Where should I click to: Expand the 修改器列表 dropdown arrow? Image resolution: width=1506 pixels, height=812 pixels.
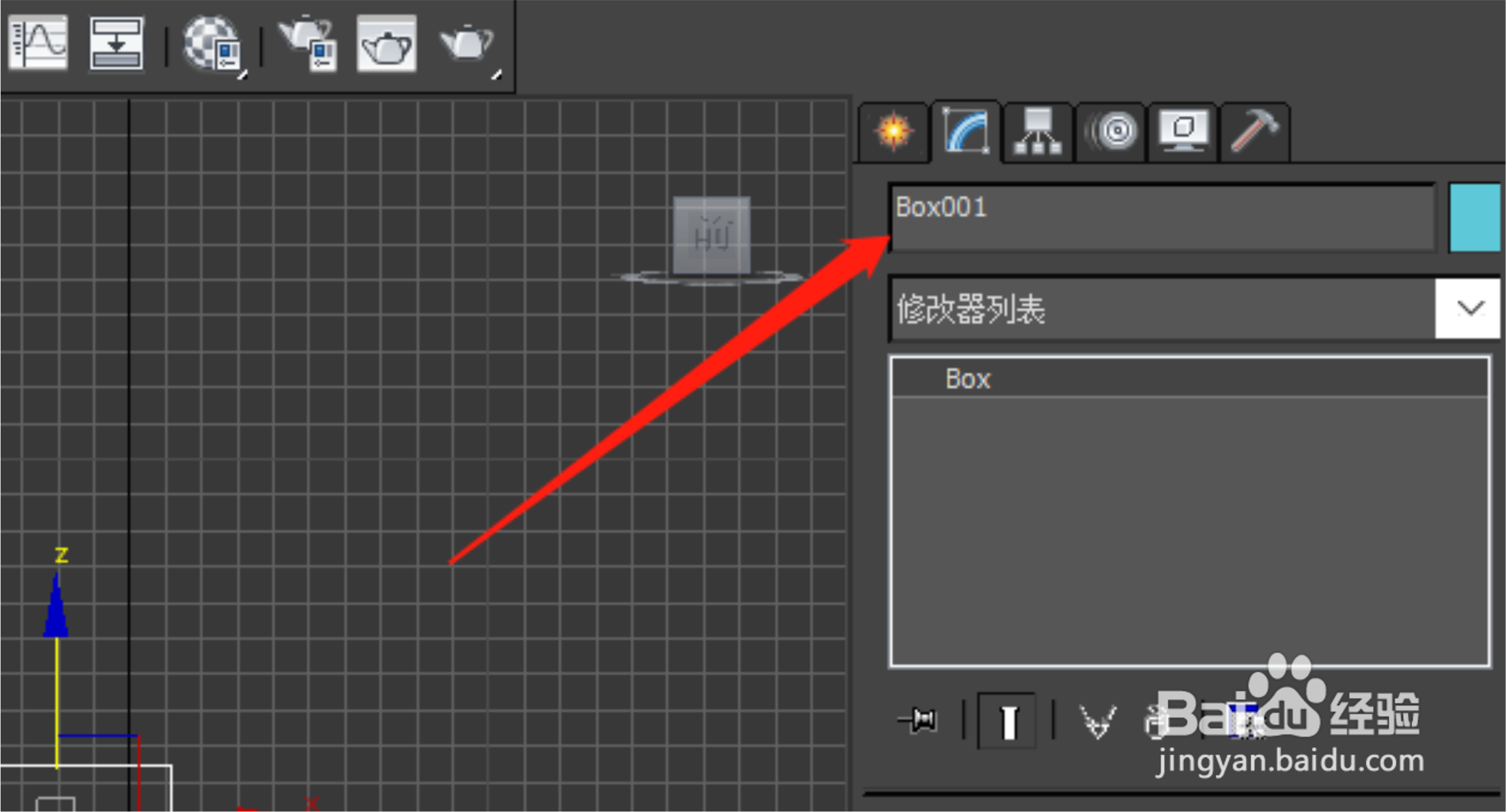pyautogui.click(x=1469, y=309)
